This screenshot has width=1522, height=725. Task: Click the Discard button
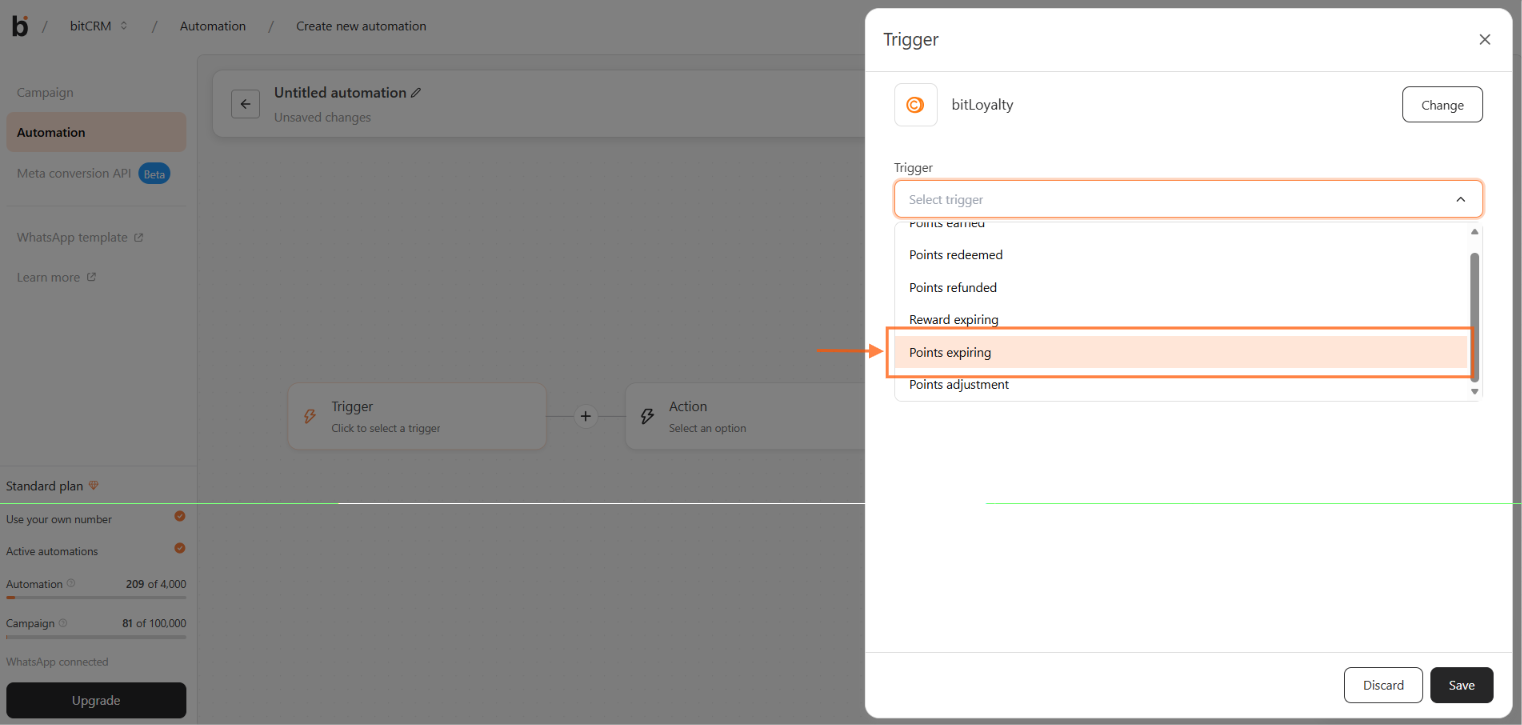[1383, 685]
